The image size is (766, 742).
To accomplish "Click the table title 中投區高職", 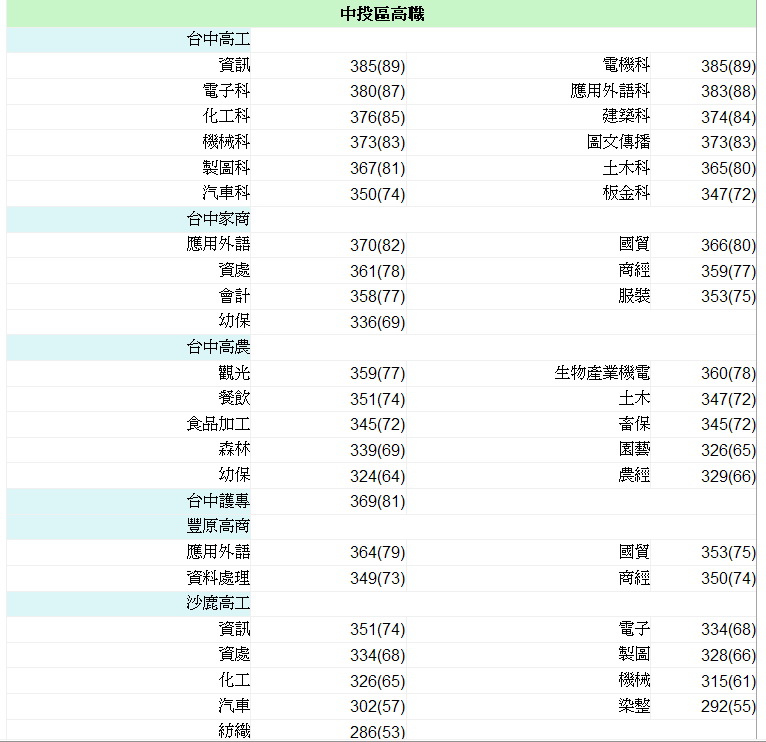I will [382, 14].
